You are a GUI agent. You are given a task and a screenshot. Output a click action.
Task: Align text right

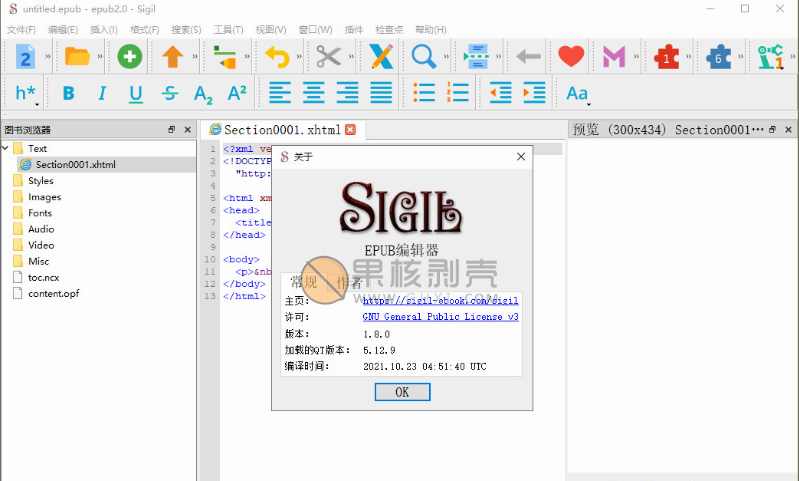tap(347, 93)
